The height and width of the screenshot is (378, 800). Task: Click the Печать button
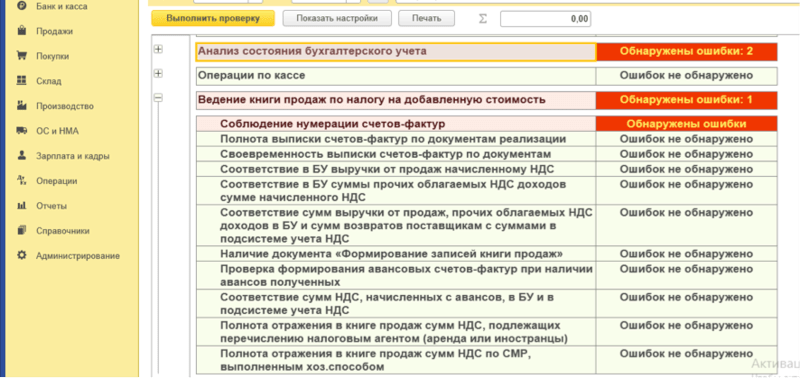click(427, 18)
